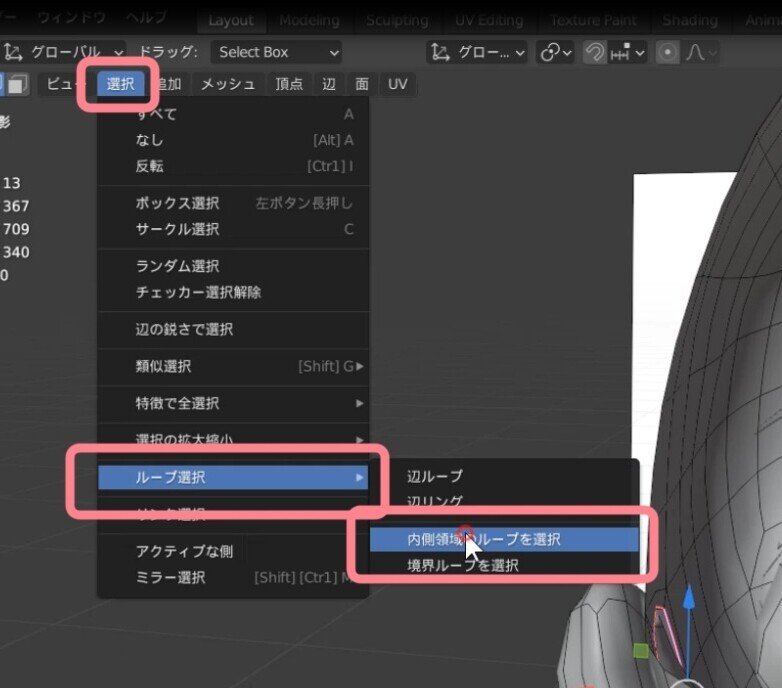
Task: Open the Select Box drag dropdown
Action: 276,52
